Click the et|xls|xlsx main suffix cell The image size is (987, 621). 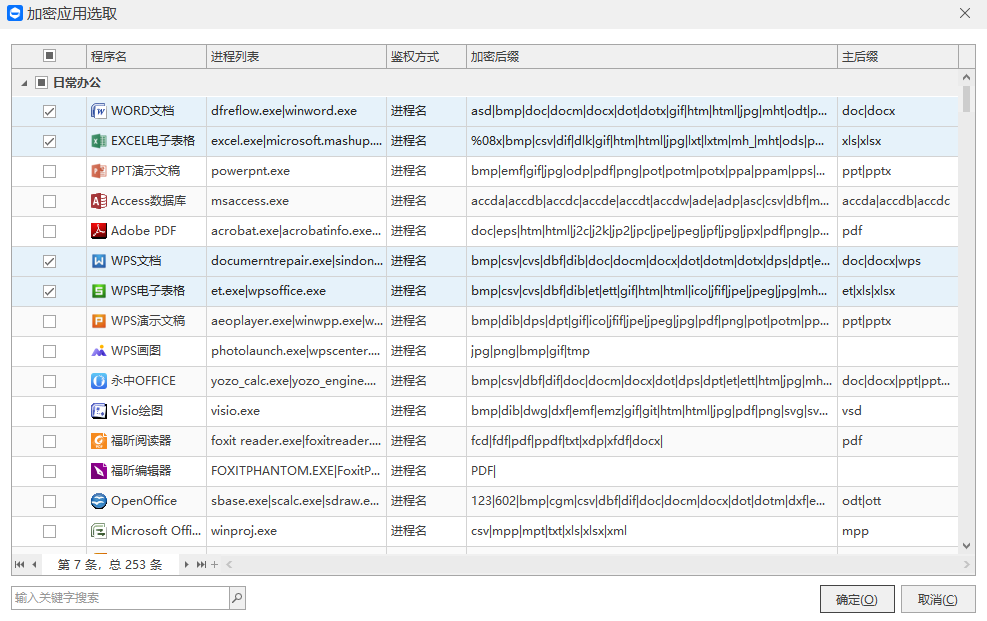point(898,291)
